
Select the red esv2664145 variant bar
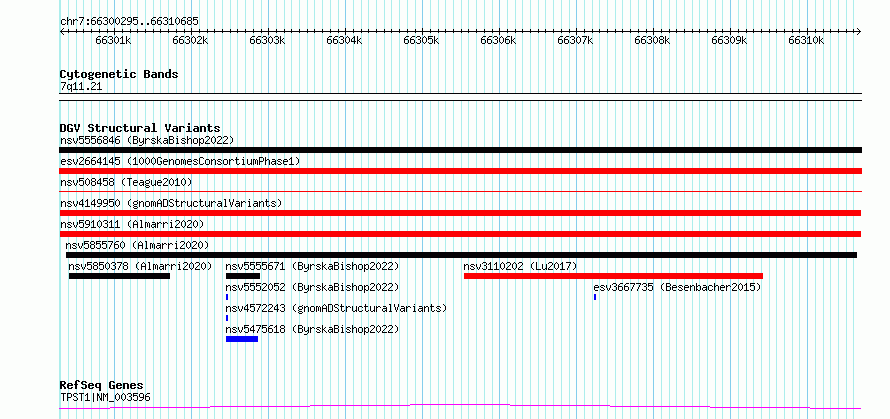click(x=461, y=171)
